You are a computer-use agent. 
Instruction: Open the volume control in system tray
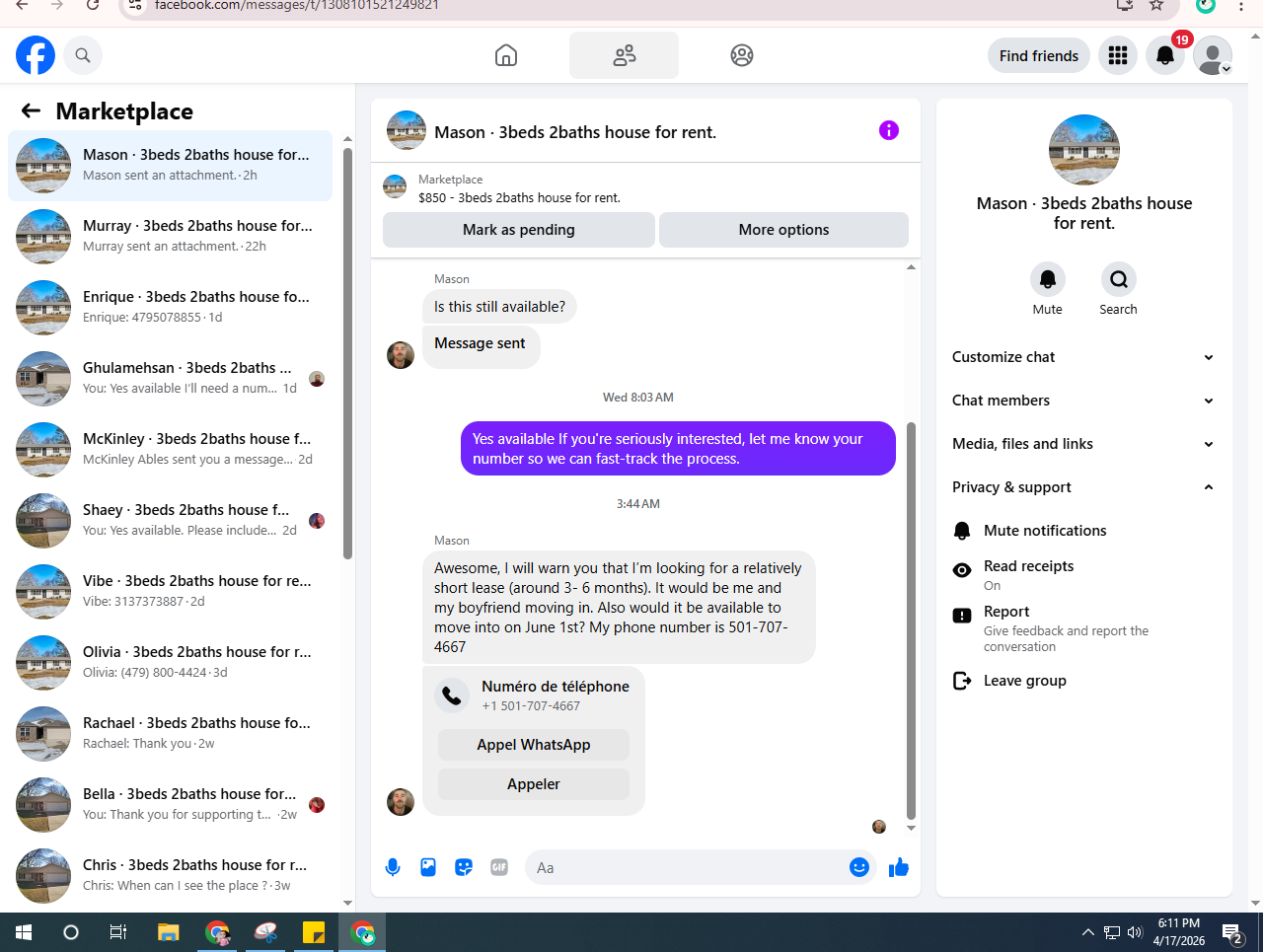pyautogui.click(x=1135, y=932)
